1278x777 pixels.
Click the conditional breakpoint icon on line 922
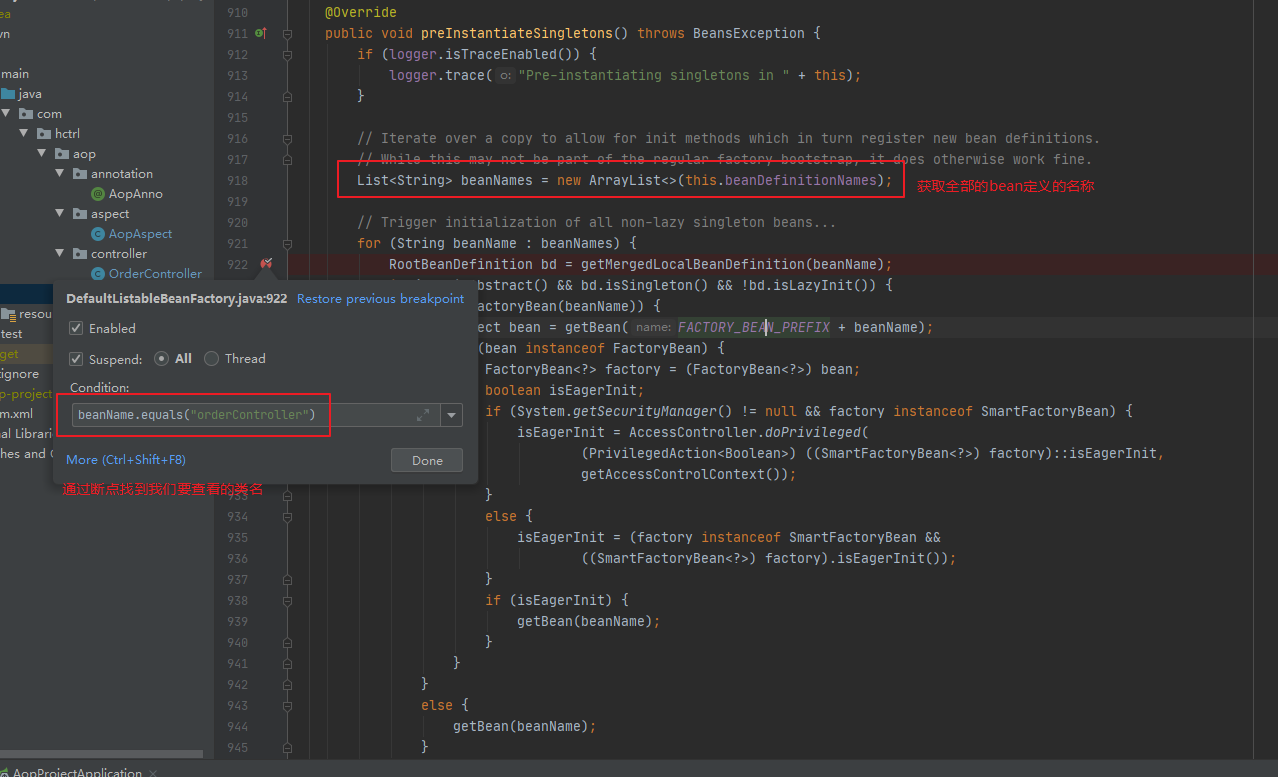pos(266,264)
